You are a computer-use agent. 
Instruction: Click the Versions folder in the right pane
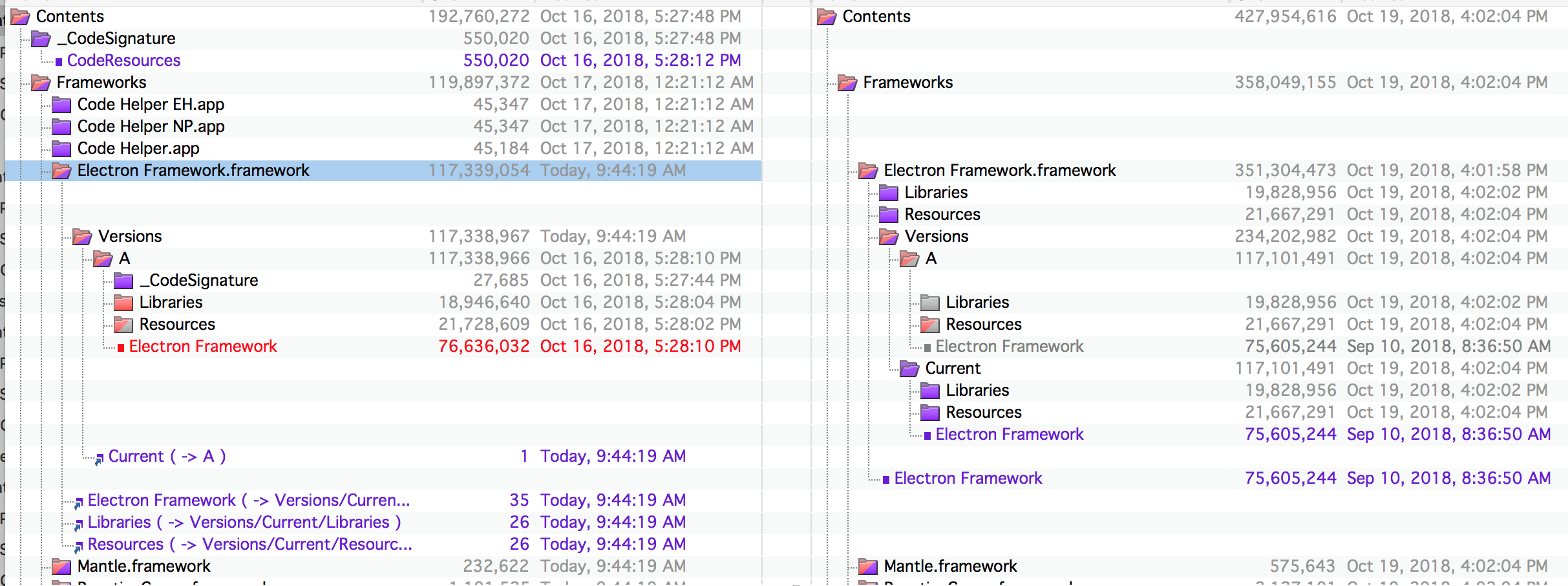pyautogui.click(x=888, y=236)
